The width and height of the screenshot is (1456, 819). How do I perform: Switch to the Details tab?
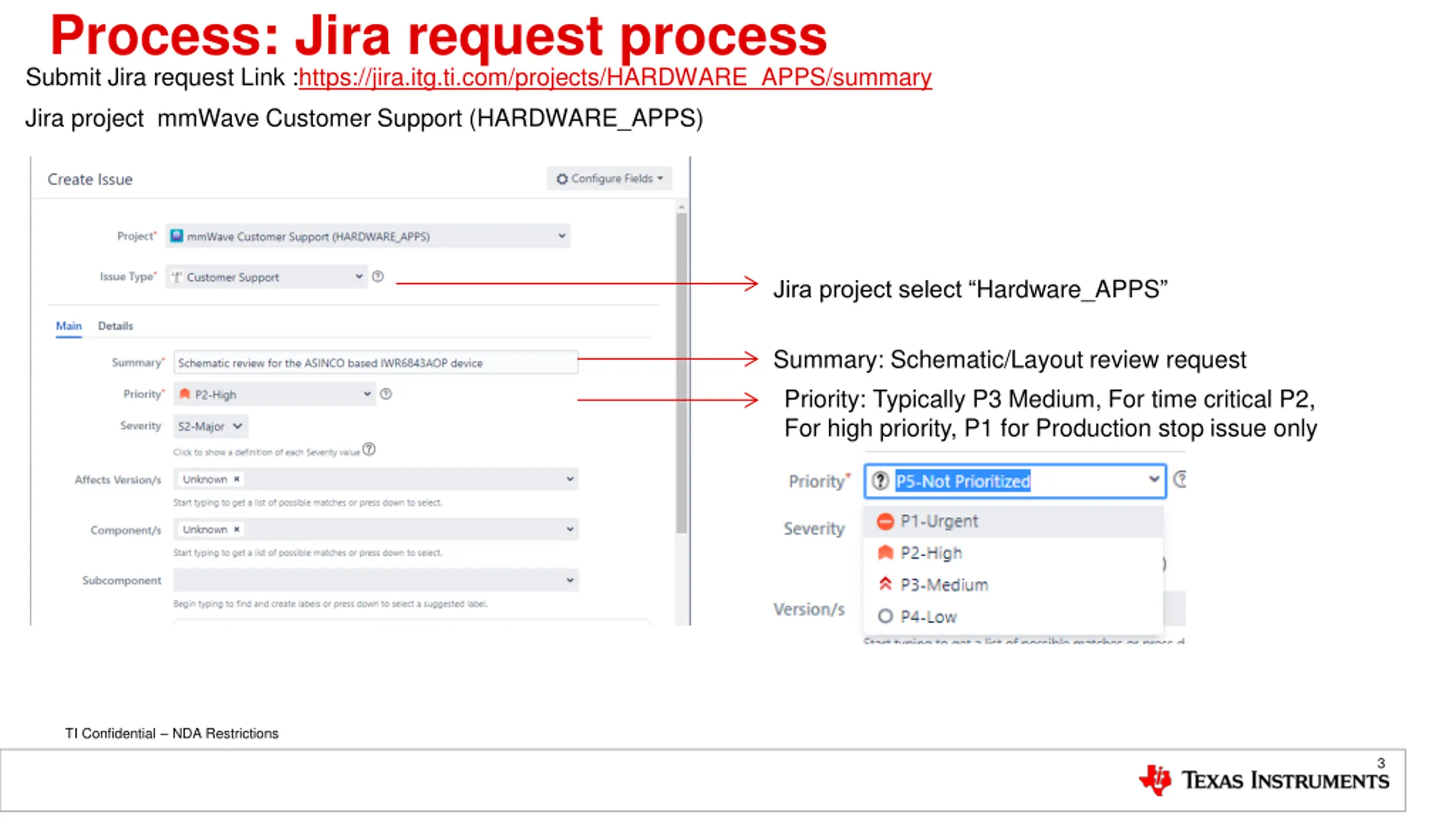click(x=115, y=326)
